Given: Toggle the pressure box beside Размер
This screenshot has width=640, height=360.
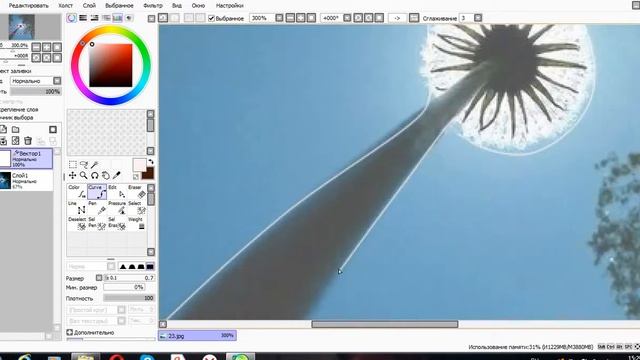Looking at the screenshot, I should [x=99, y=278].
